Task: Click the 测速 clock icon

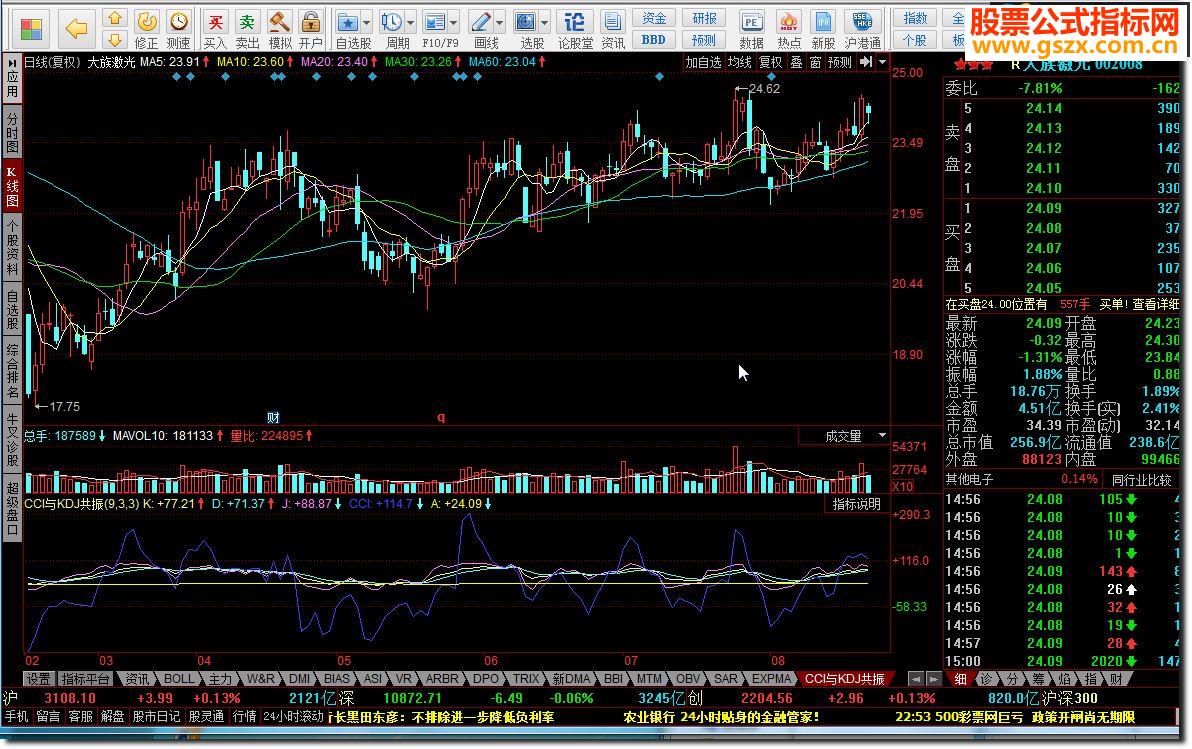Action: coord(178,22)
